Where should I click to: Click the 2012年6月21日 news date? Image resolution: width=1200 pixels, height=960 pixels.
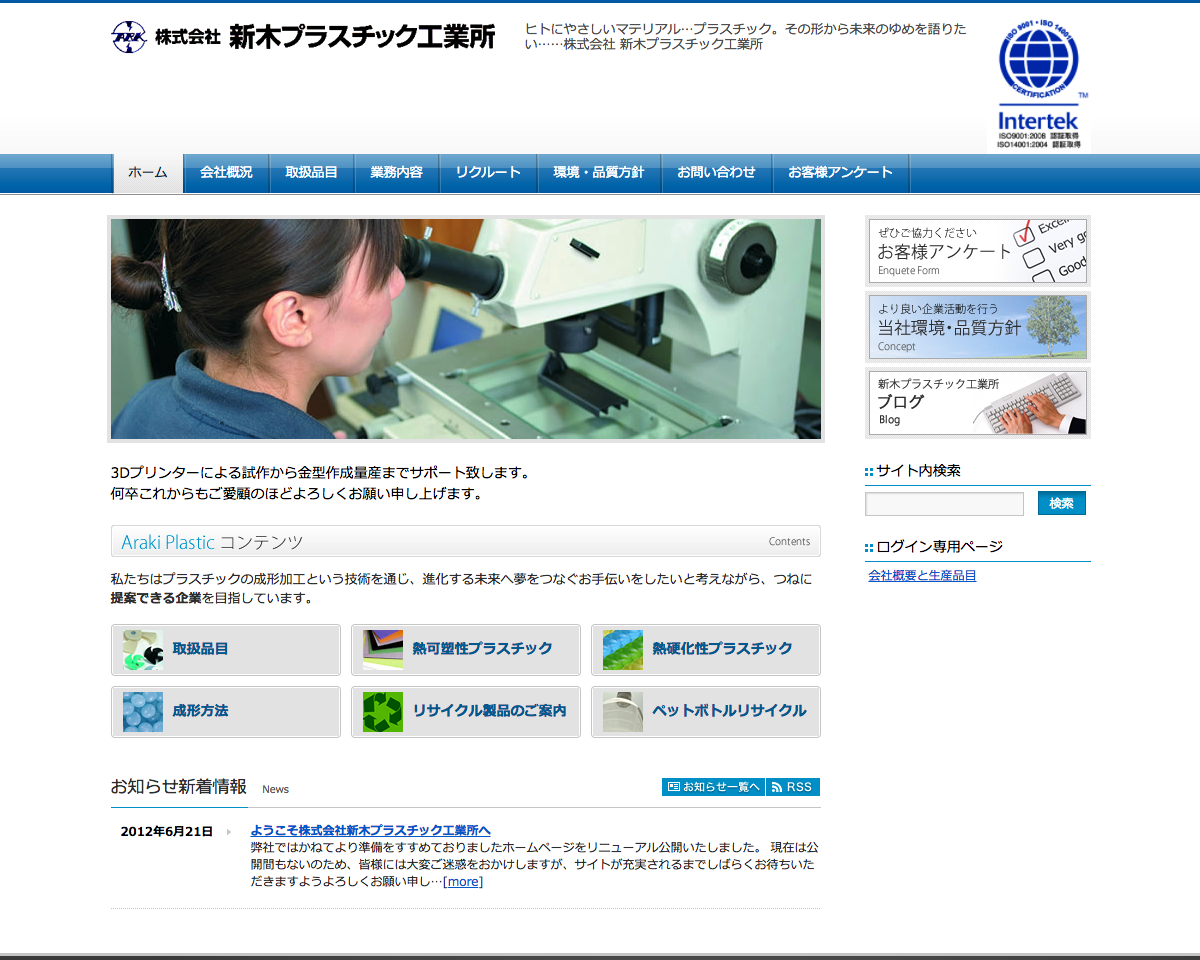click(167, 832)
